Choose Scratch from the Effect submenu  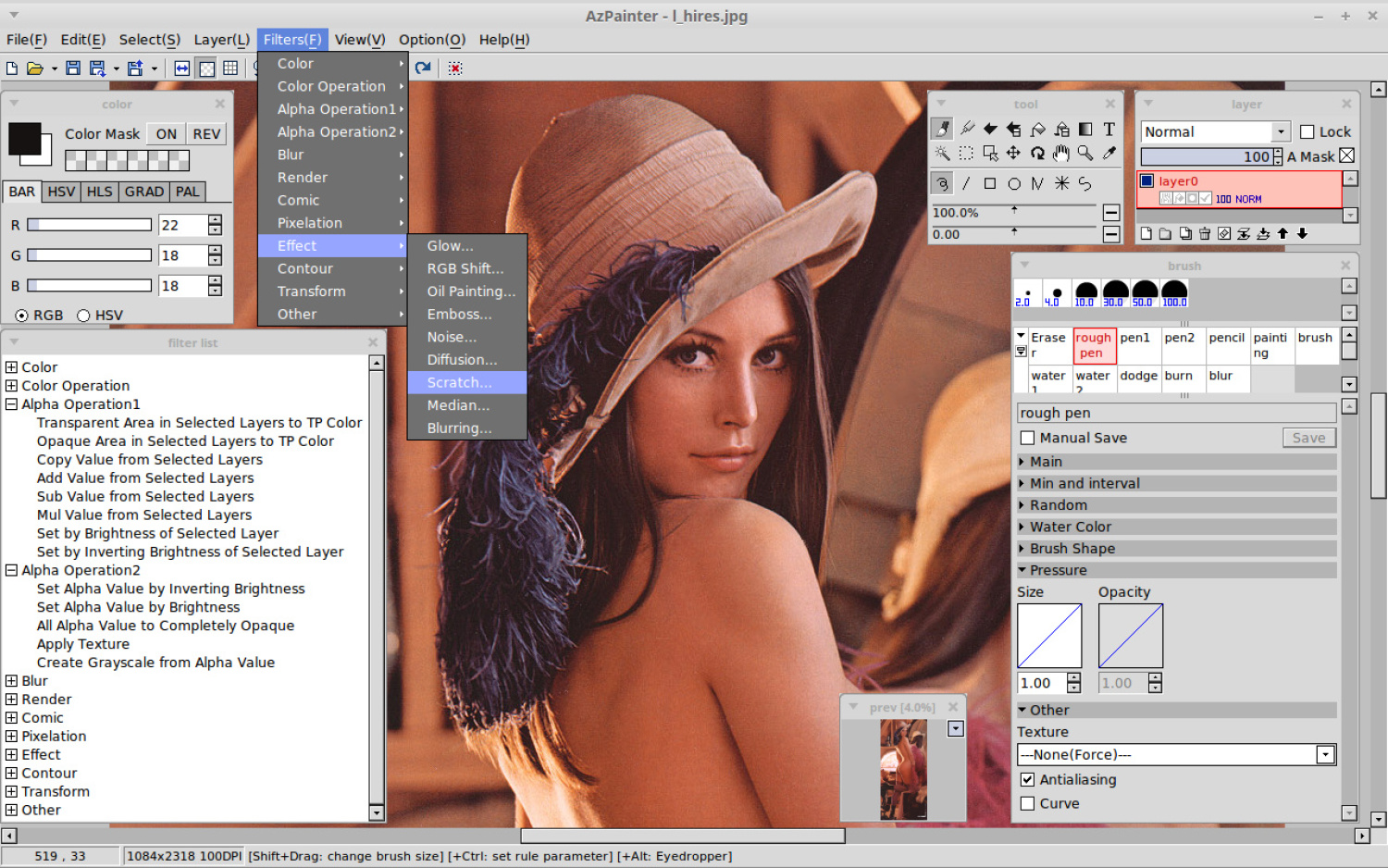coord(460,382)
